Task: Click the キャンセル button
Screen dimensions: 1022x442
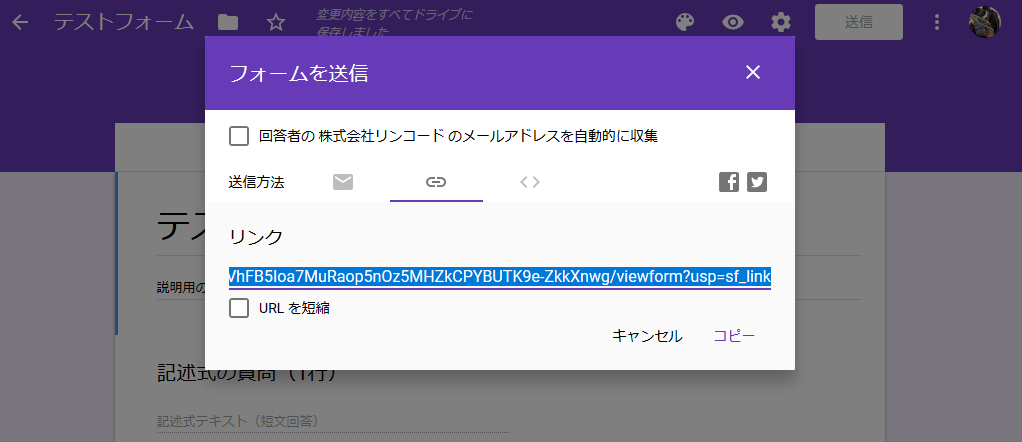Action: pos(647,336)
